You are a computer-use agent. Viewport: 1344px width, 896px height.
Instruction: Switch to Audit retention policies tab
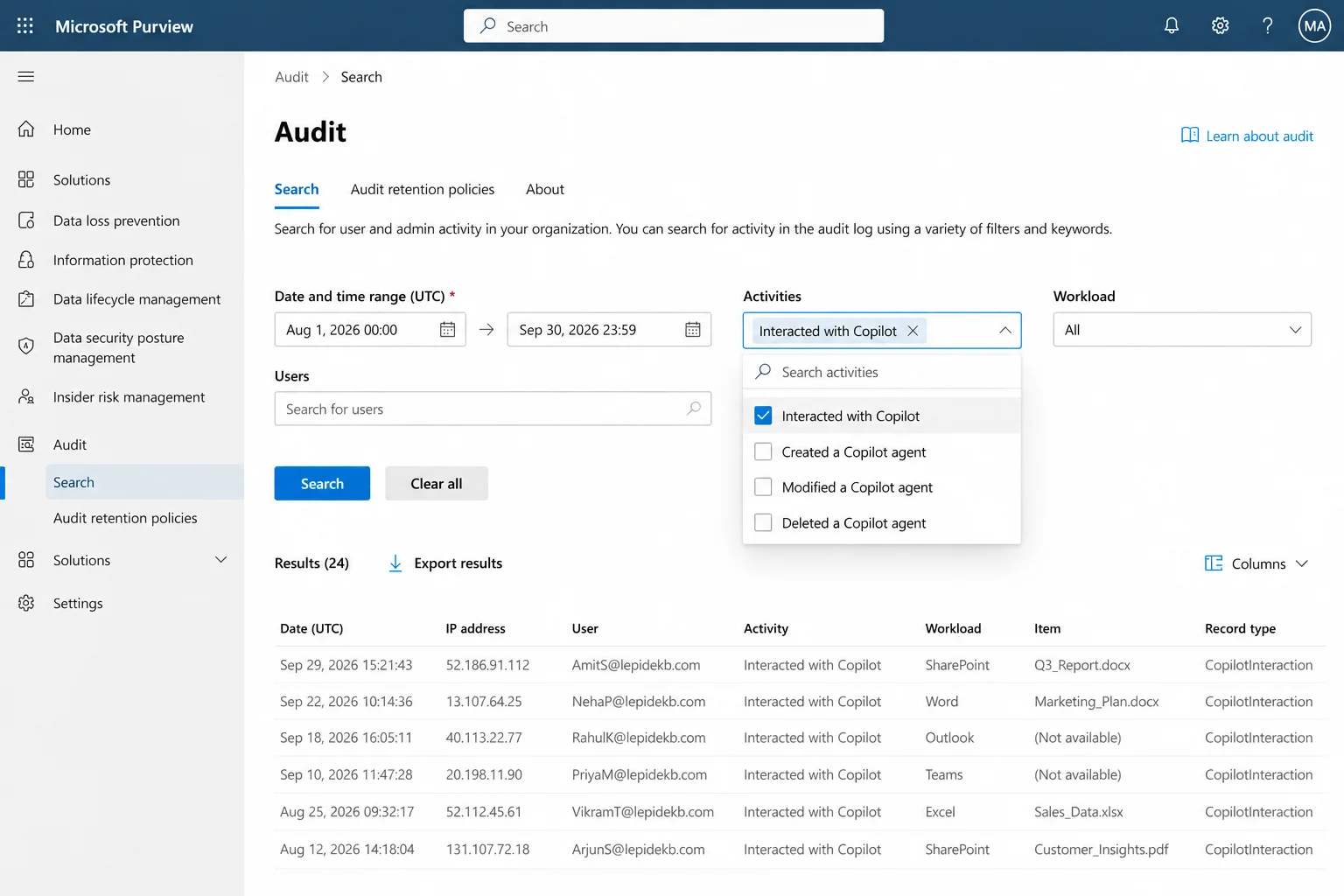tap(423, 190)
